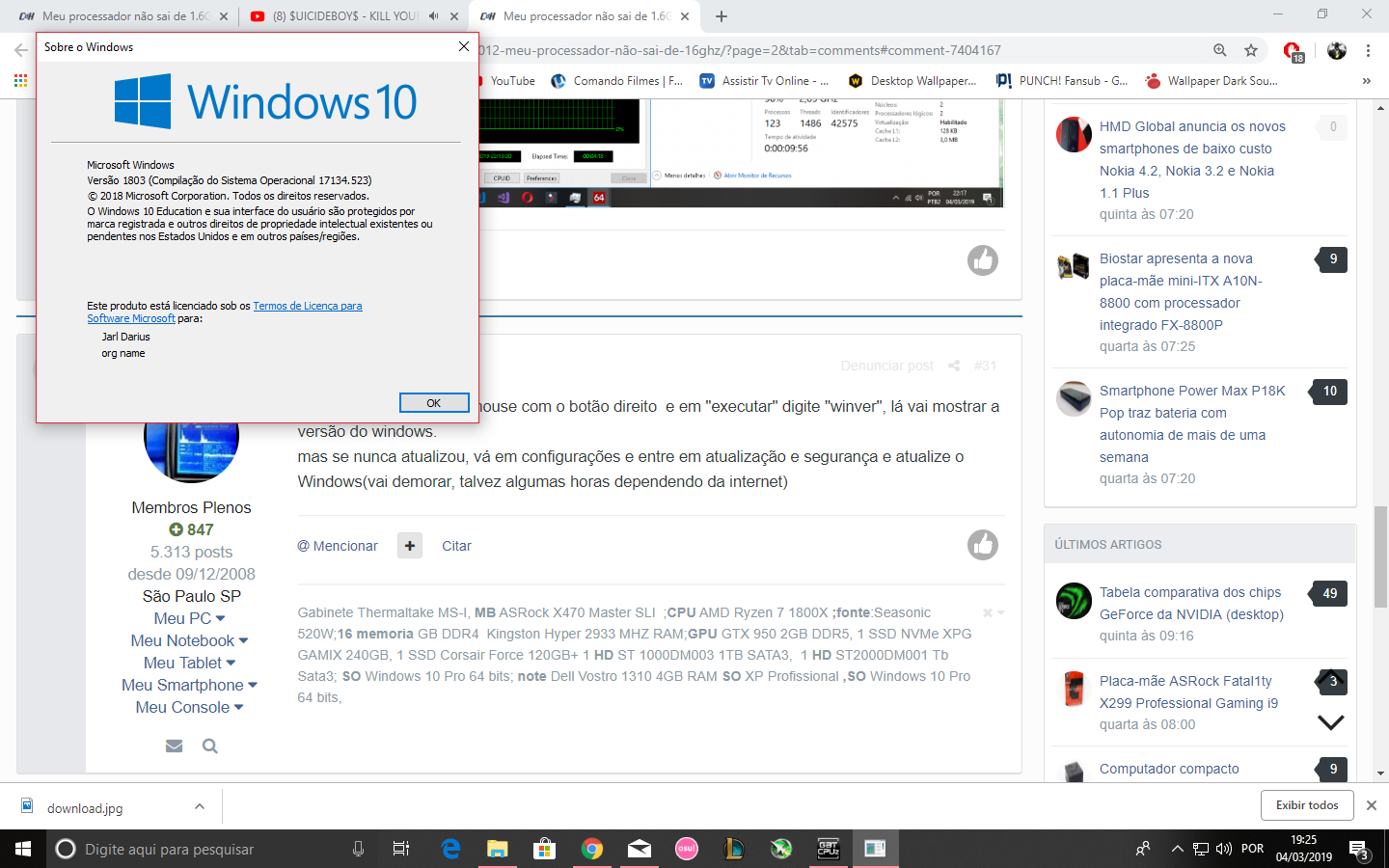Image resolution: width=1389 pixels, height=868 pixels.
Task: Open a new Chrome tab
Action: [722, 16]
